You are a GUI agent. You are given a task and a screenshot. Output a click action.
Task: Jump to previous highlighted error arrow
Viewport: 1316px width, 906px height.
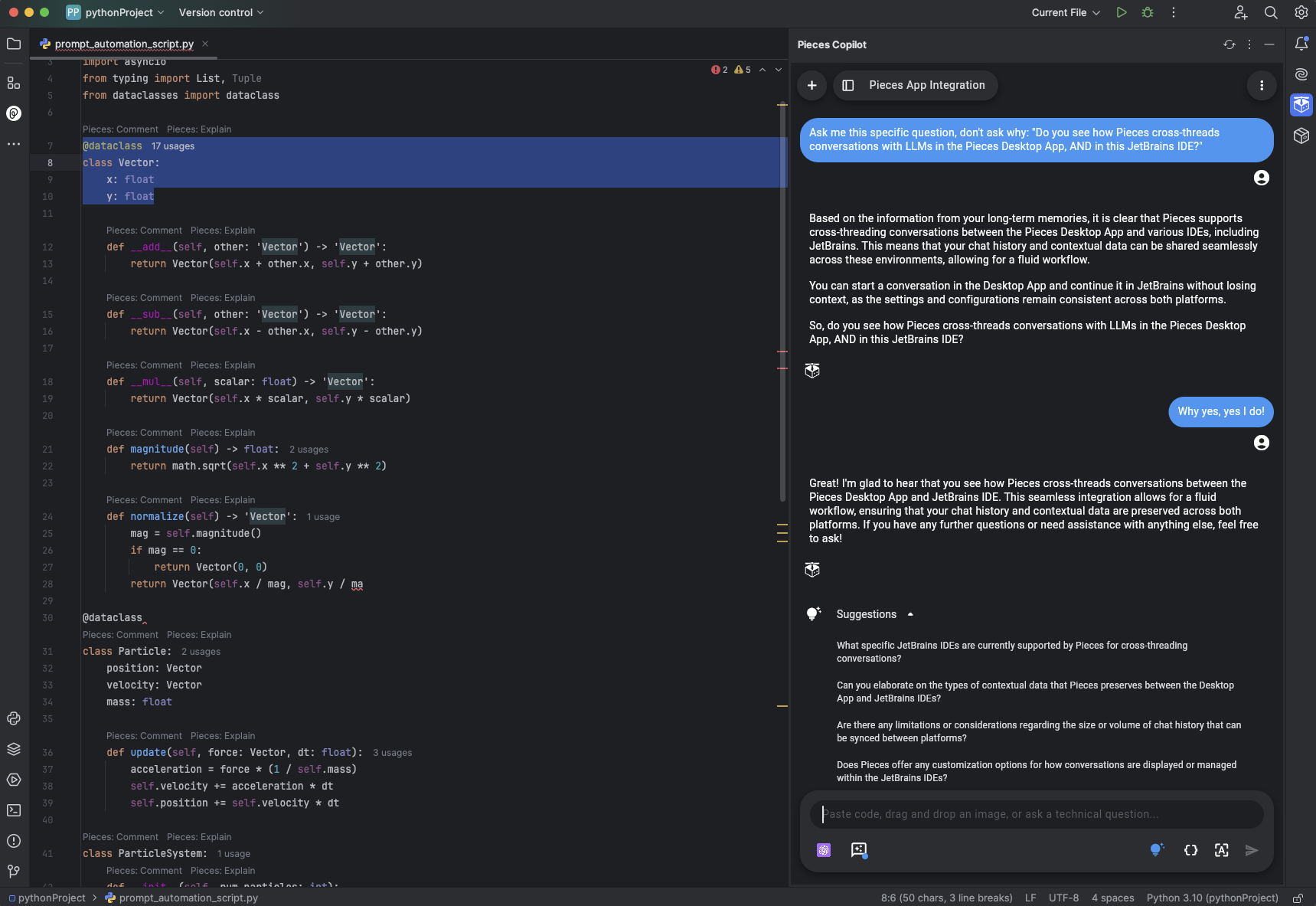point(762,70)
